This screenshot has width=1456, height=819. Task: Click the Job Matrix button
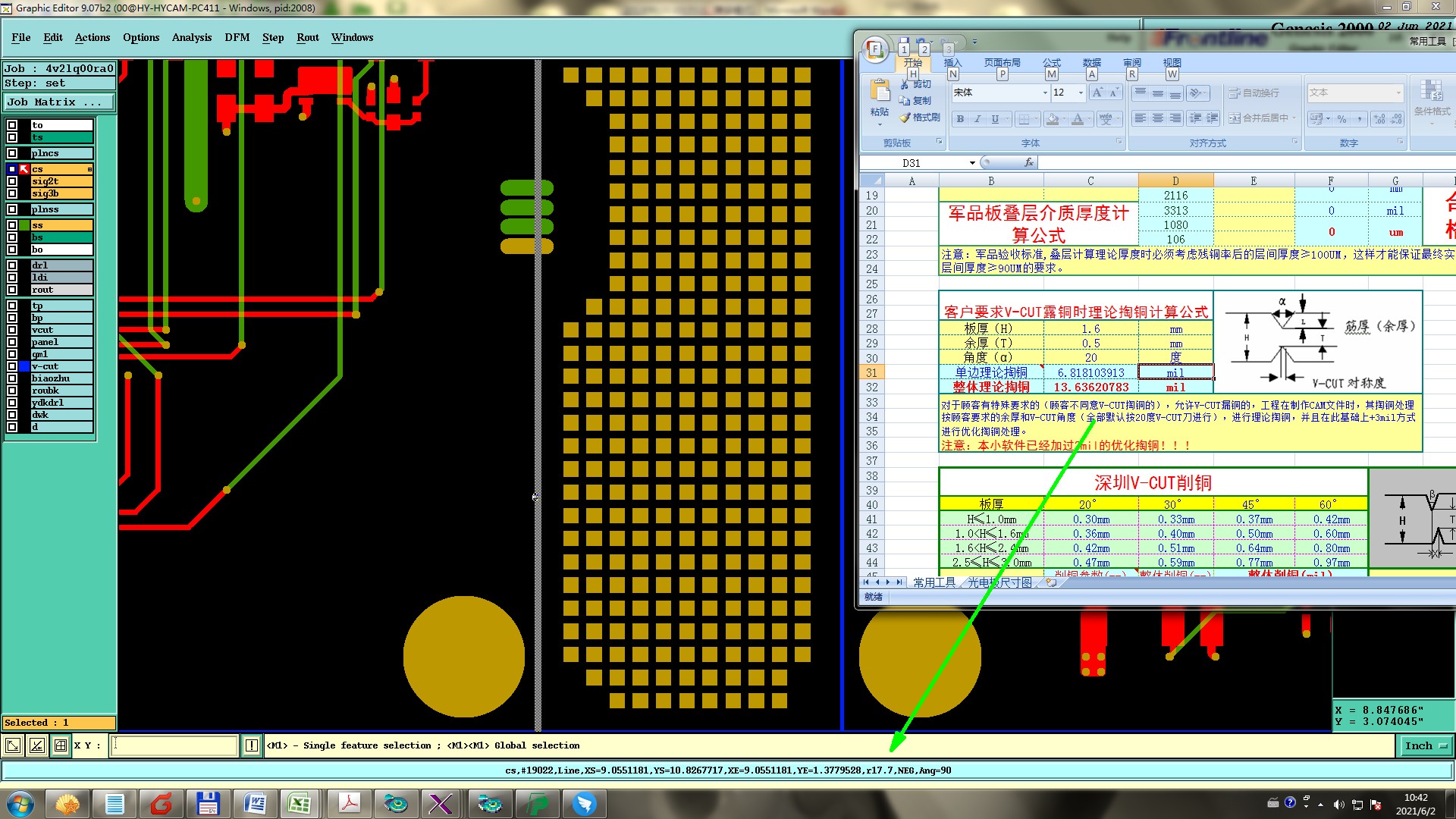(59, 102)
